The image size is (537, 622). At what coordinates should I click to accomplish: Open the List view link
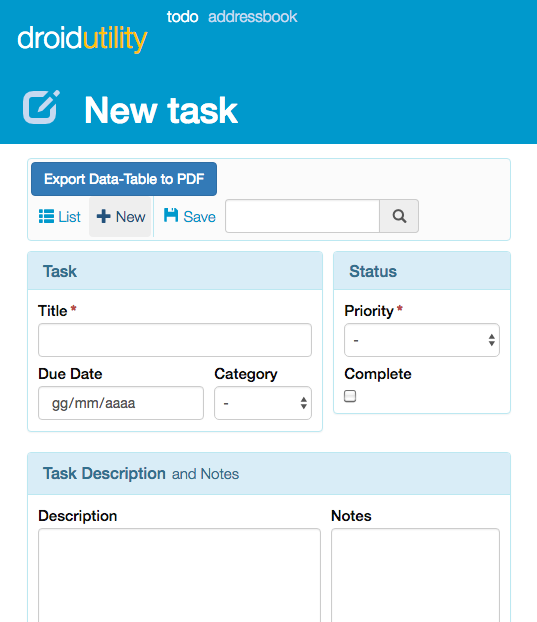tap(60, 217)
